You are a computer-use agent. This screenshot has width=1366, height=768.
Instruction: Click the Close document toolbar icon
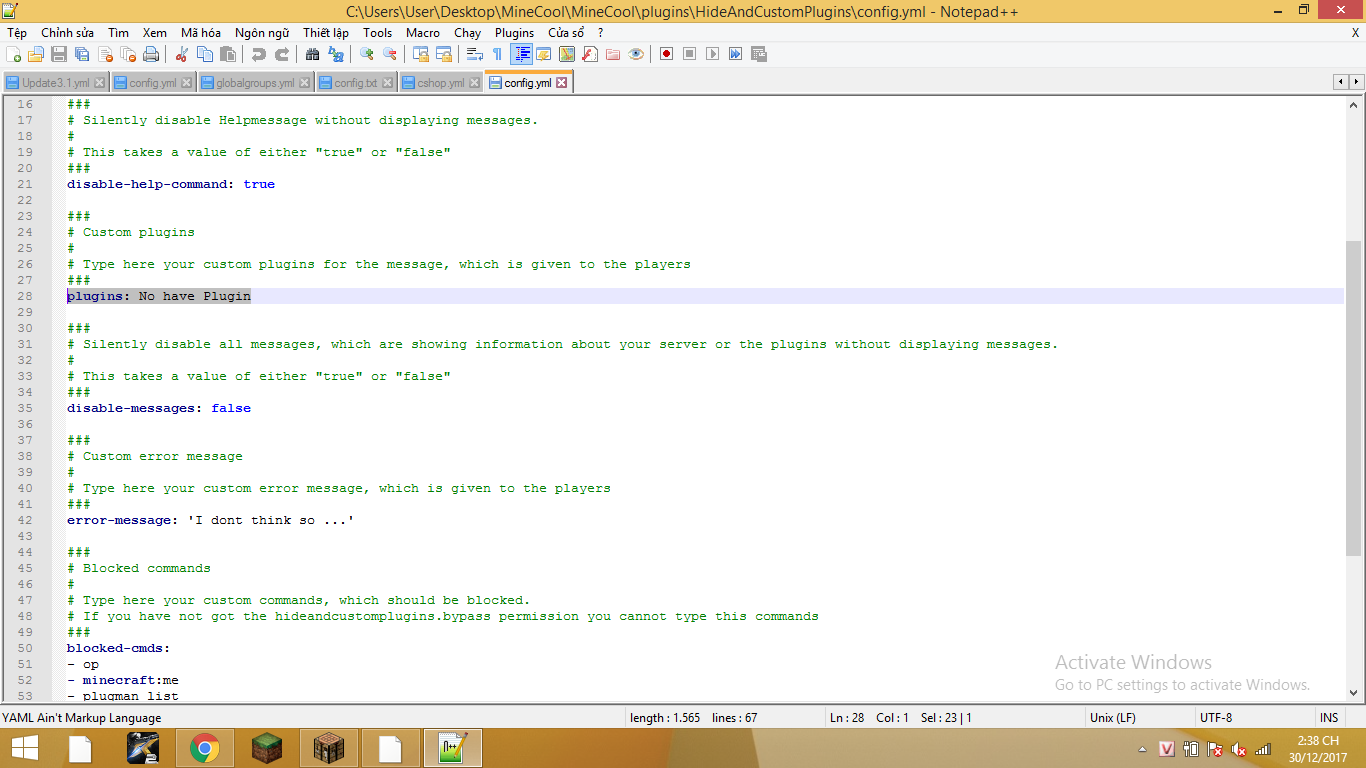click(x=105, y=54)
